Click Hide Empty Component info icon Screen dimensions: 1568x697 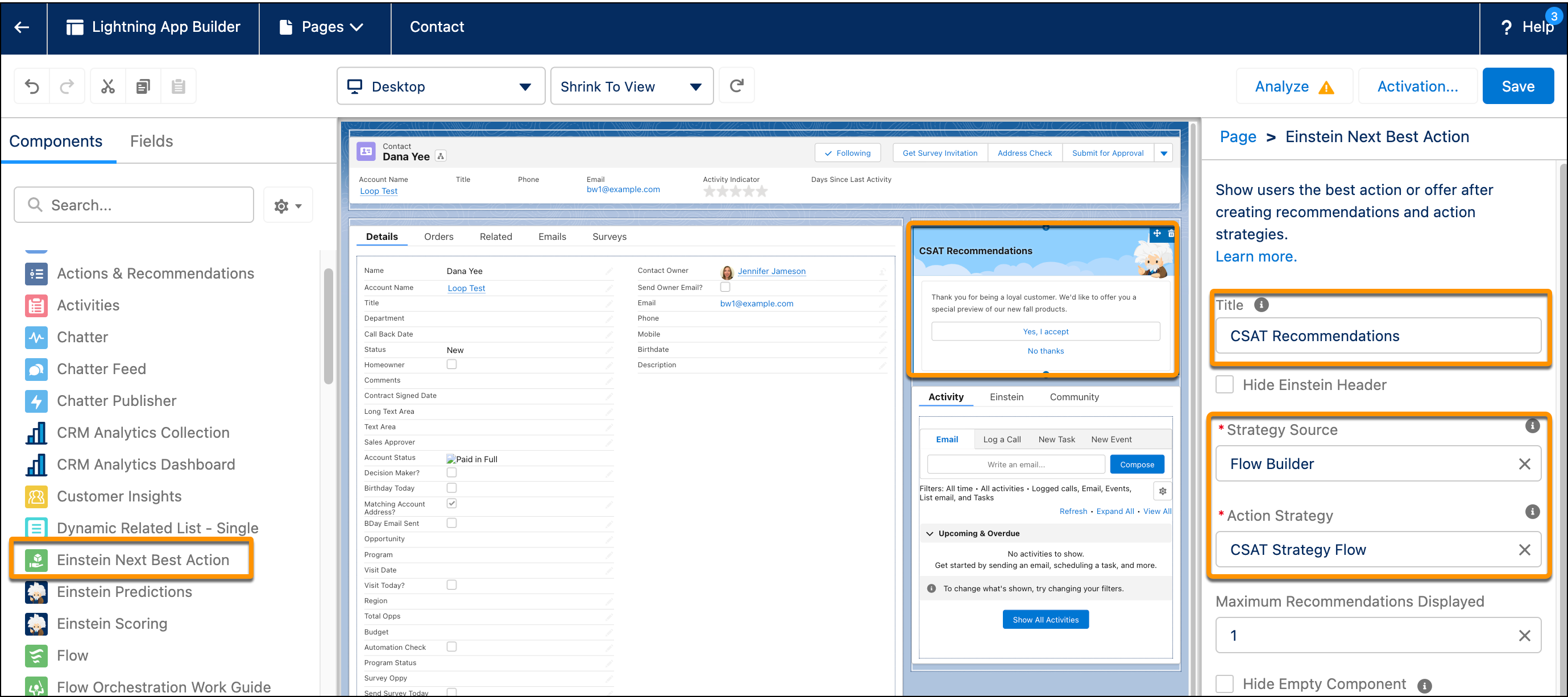[1424, 686]
